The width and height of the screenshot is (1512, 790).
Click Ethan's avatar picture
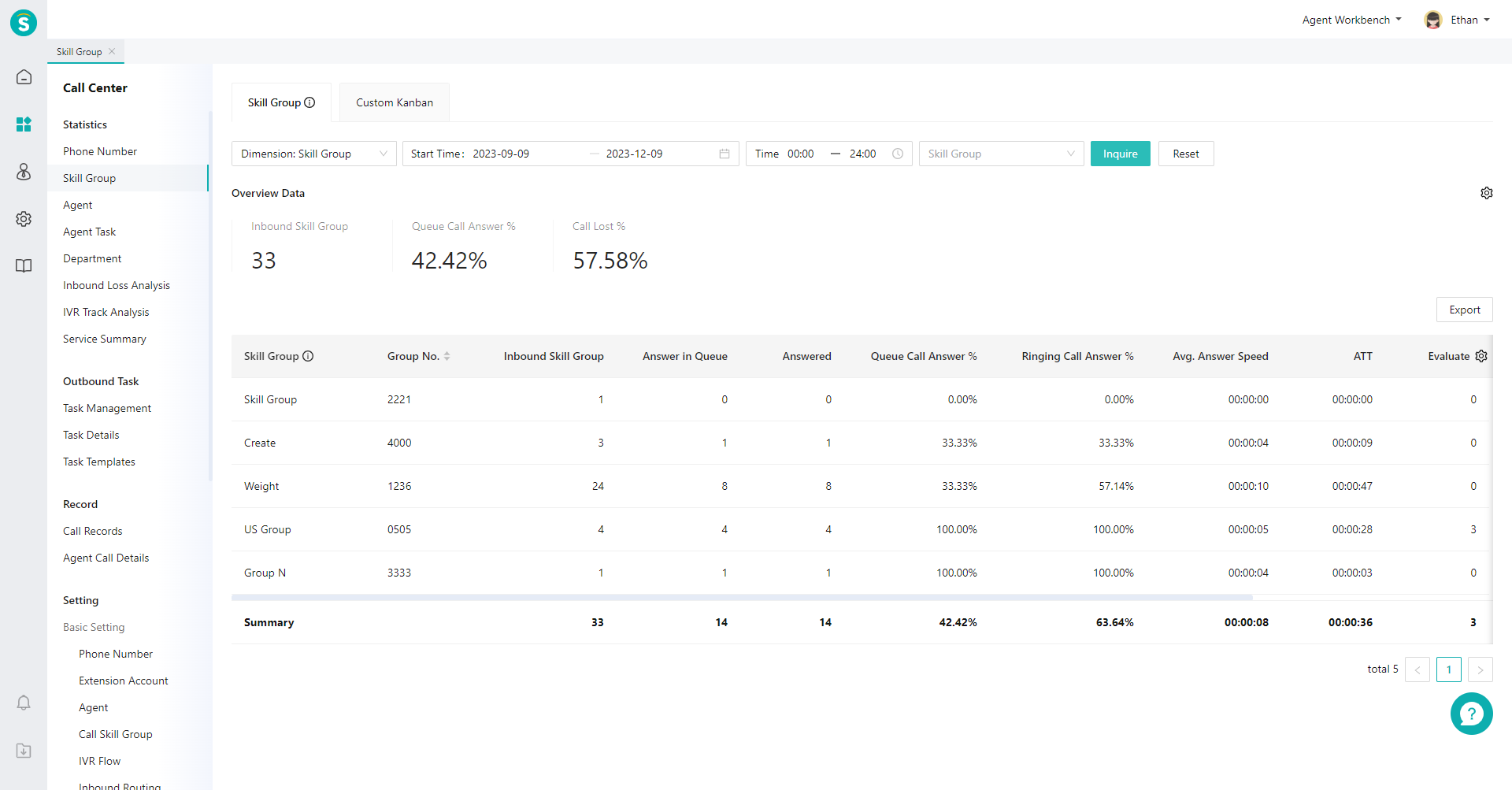(1433, 20)
